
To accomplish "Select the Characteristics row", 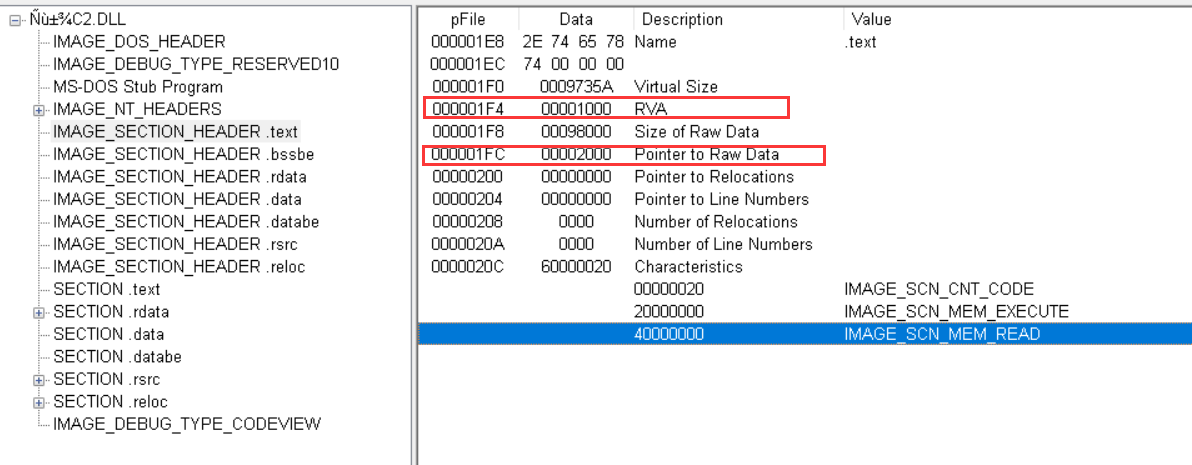I will [x=688, y=267].
